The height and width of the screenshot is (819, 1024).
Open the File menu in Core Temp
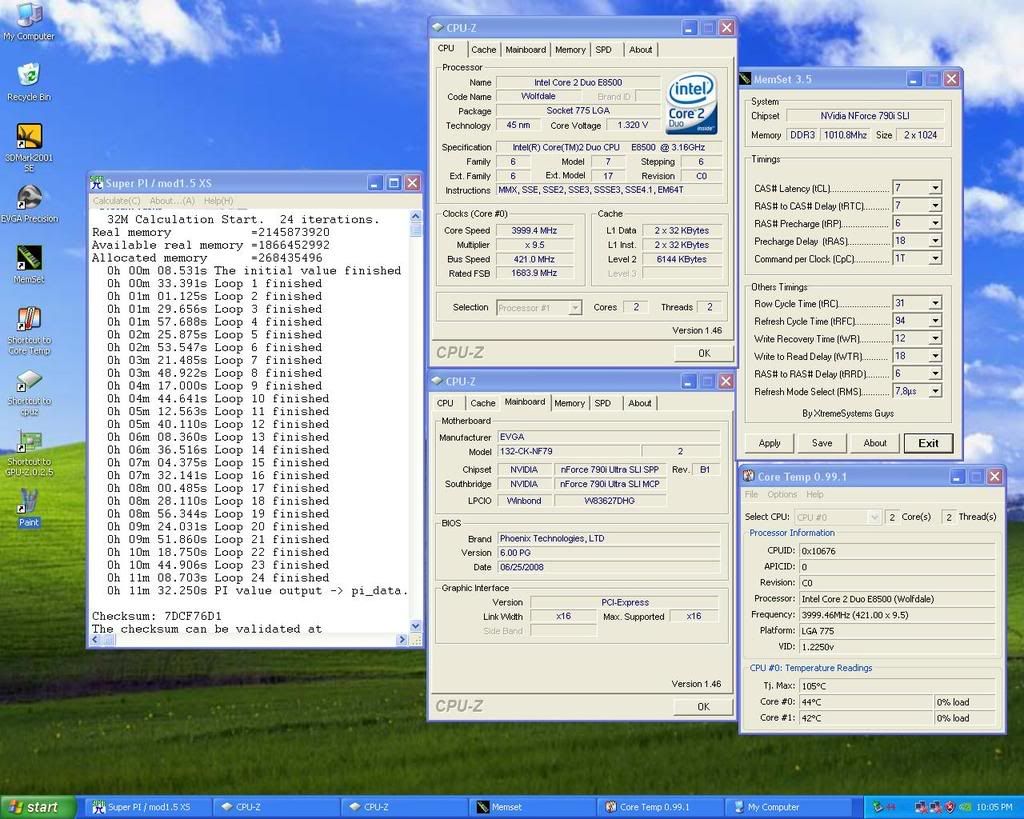tap(752, 494)
